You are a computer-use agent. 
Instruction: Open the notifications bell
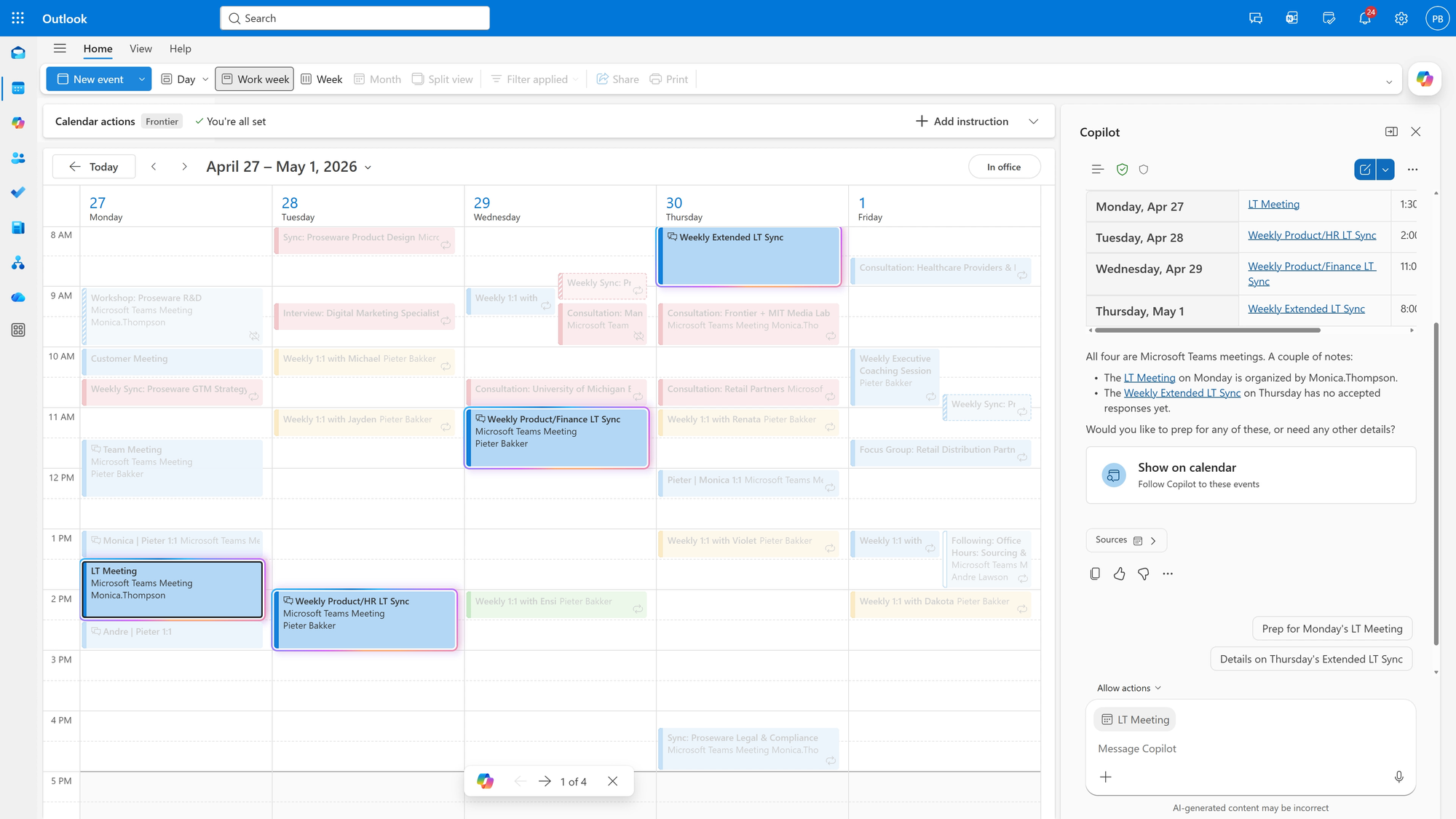(1364, 18)
